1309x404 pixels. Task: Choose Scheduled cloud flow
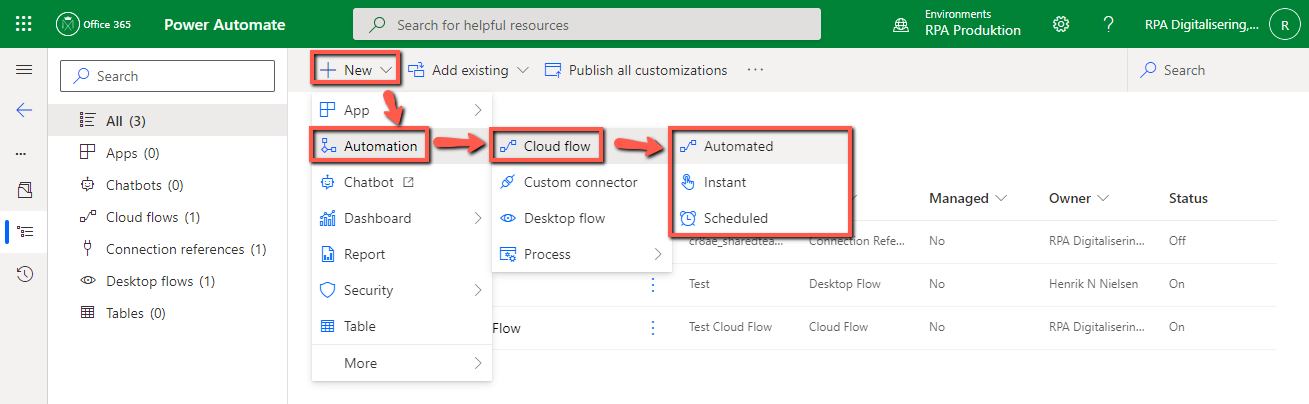(761, 218)
